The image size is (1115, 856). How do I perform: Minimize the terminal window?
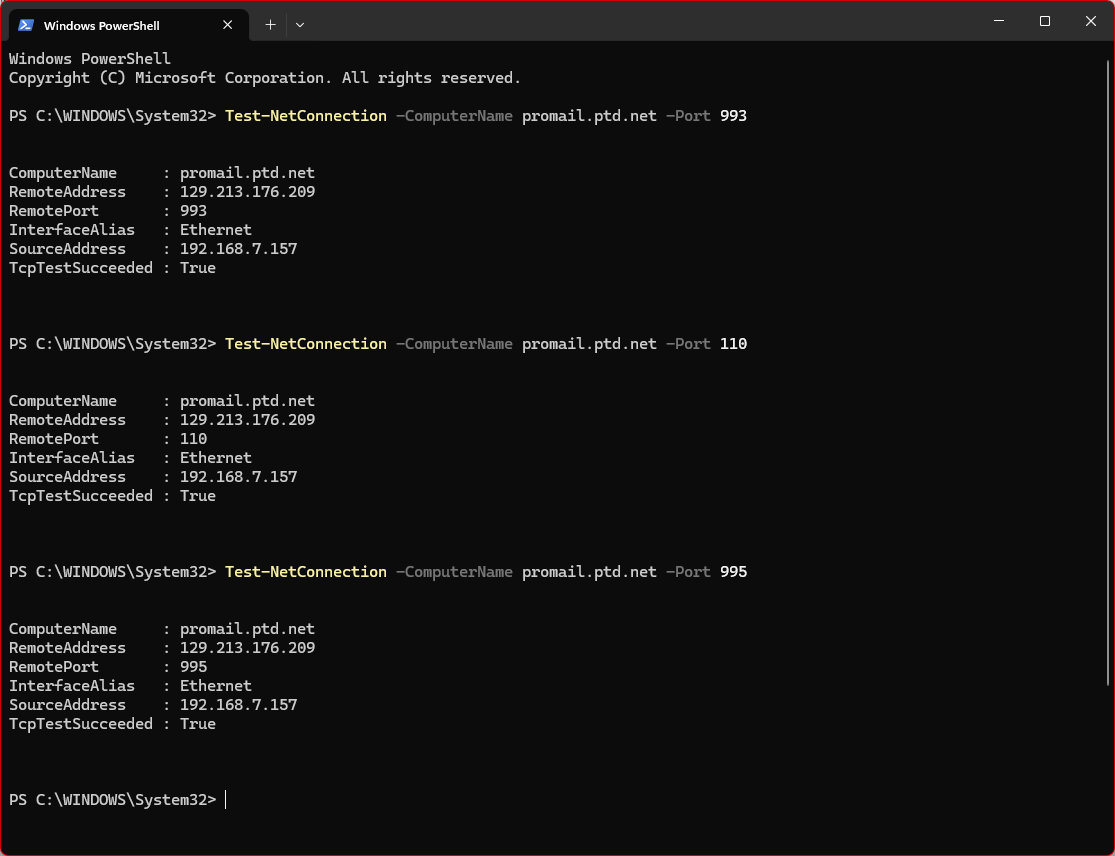click(999, 21)
